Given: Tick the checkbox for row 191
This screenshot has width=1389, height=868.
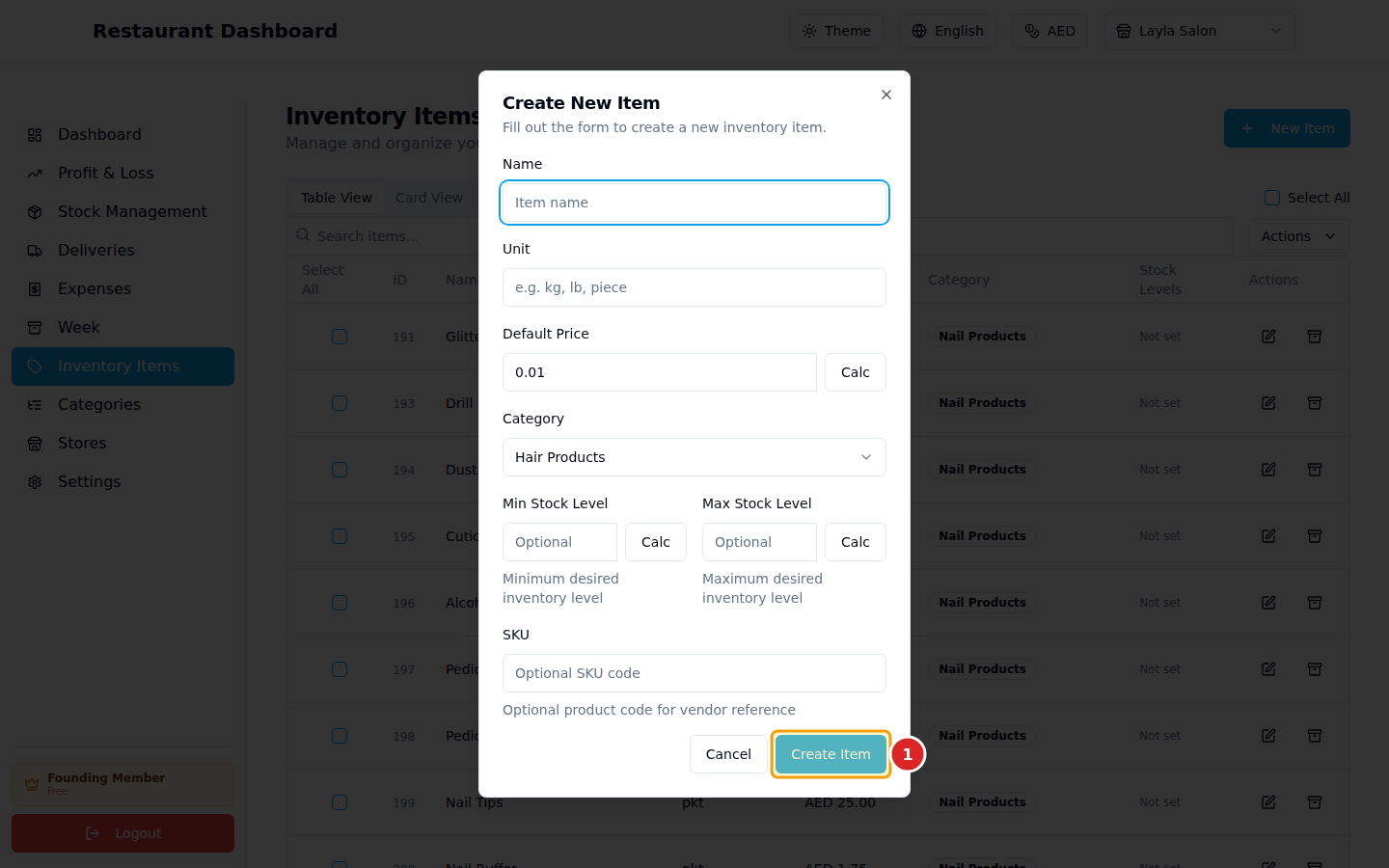Looking at the screenshot, I should pos(340,337).
